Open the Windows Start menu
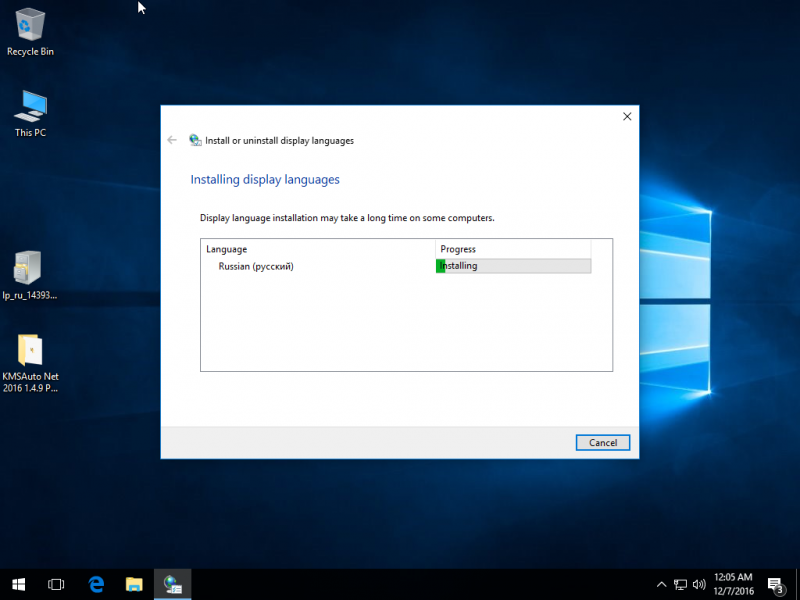Viewport: 800px width, 600px height. (18, 585)
